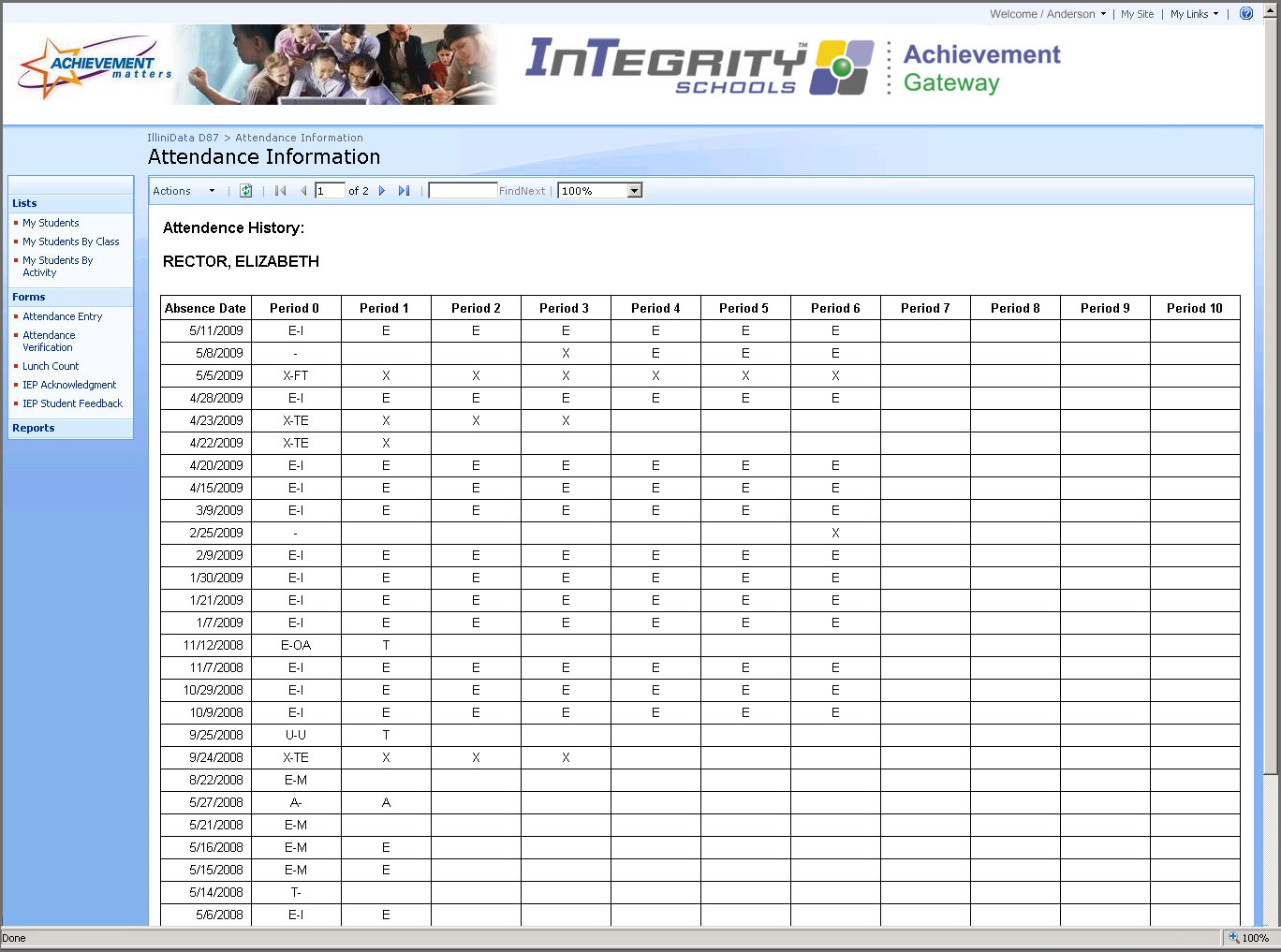Open the Attendance Verification form

(x=49, y=341)
